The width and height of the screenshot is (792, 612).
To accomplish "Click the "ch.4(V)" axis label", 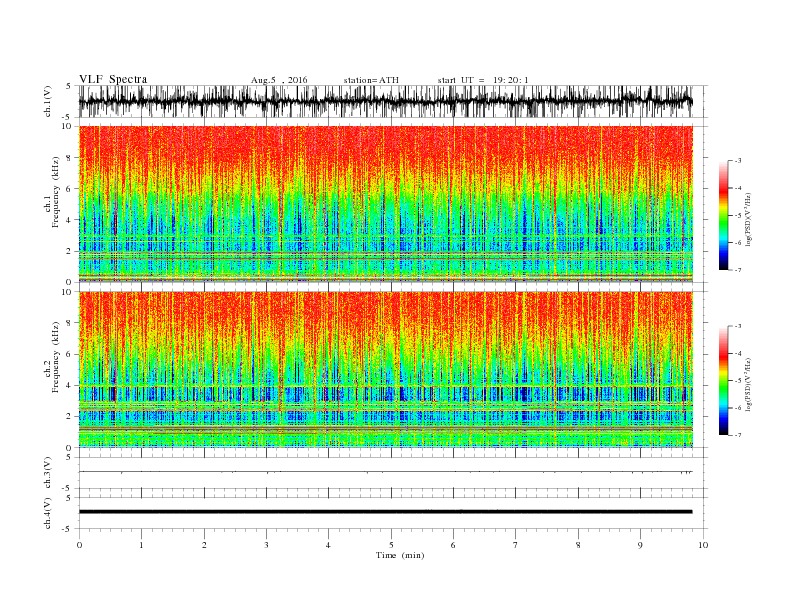I will click(48, 513).
